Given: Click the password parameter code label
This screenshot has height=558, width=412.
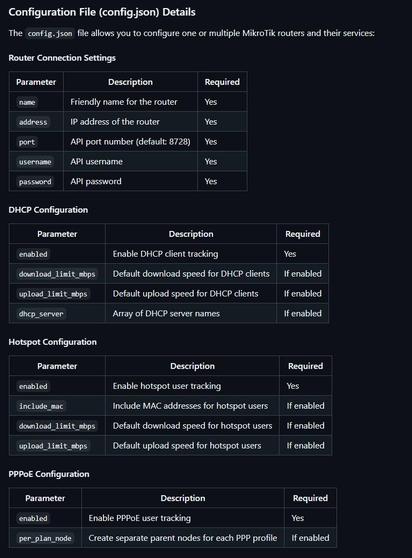Looking at the screenshot, I should [35, 182].
